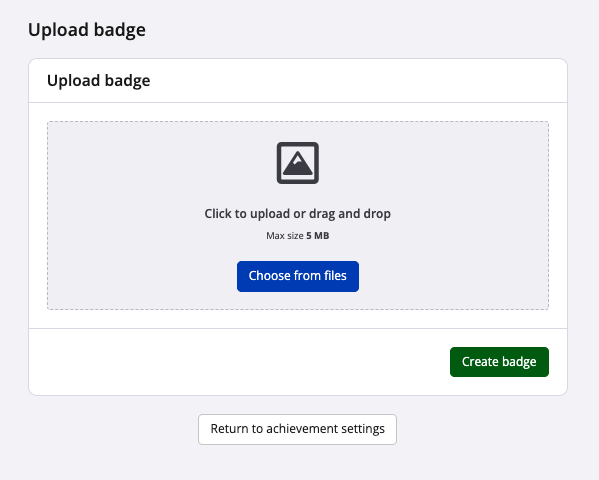599x480 pixels.
Task: Go back via Return to achievement settings
Action: click(x=297, y=429)
